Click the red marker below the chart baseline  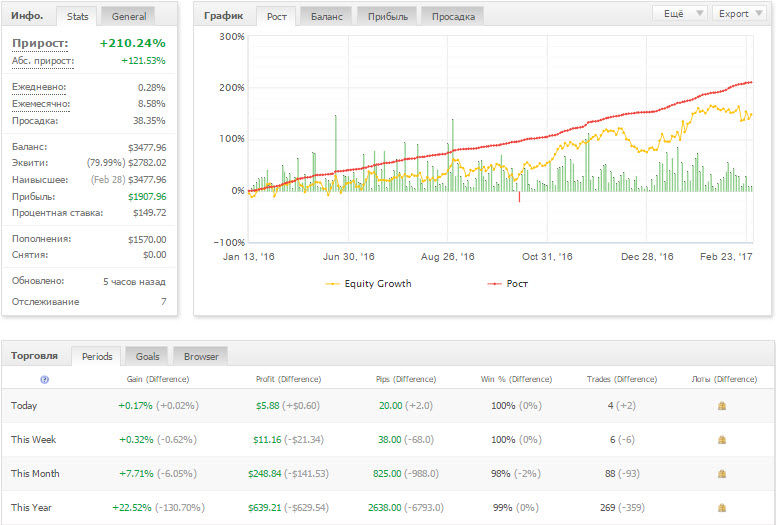(519, 197)
